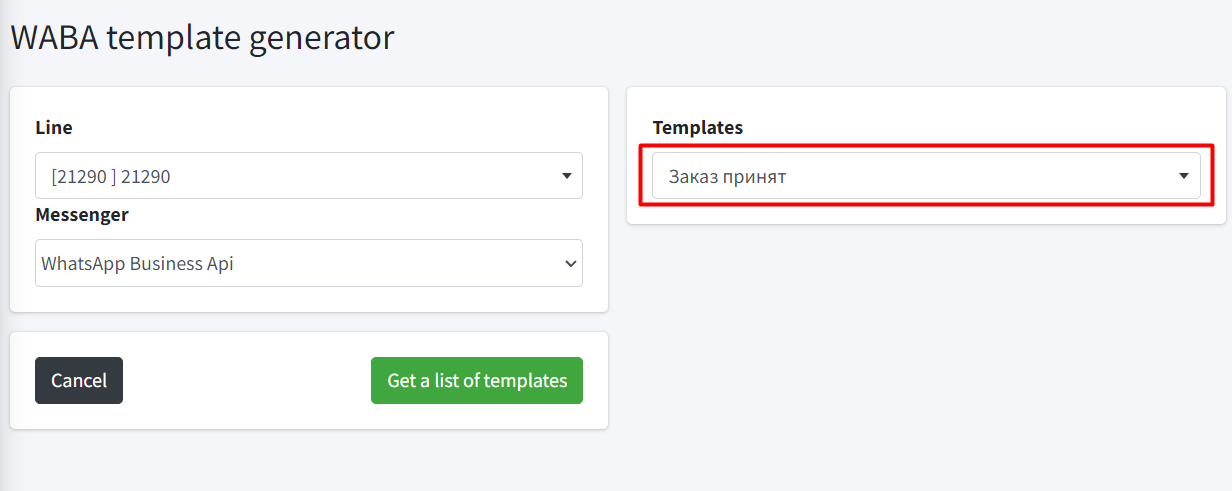Image resolution: width=1232 pixels, height=491 pixels.
Task: Click the Templates field label
Action: (x=698, y=128)
